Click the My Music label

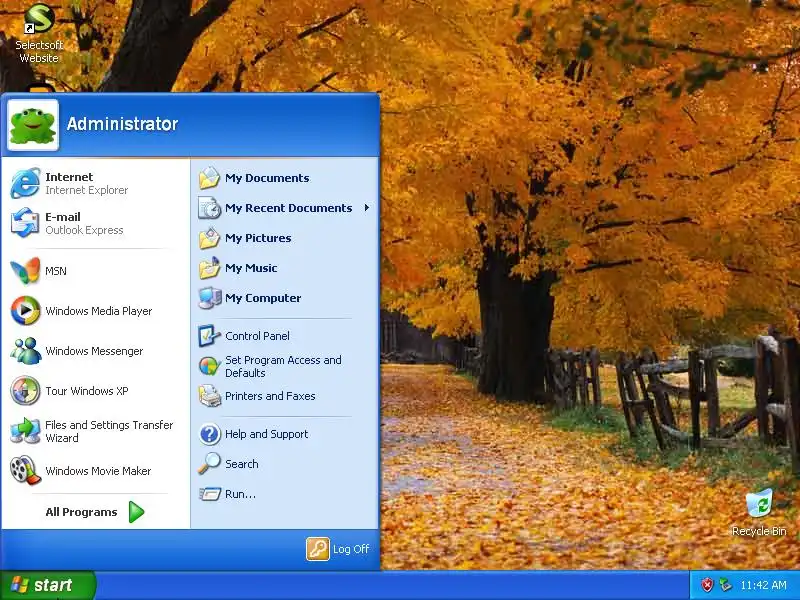pos(251,268)
